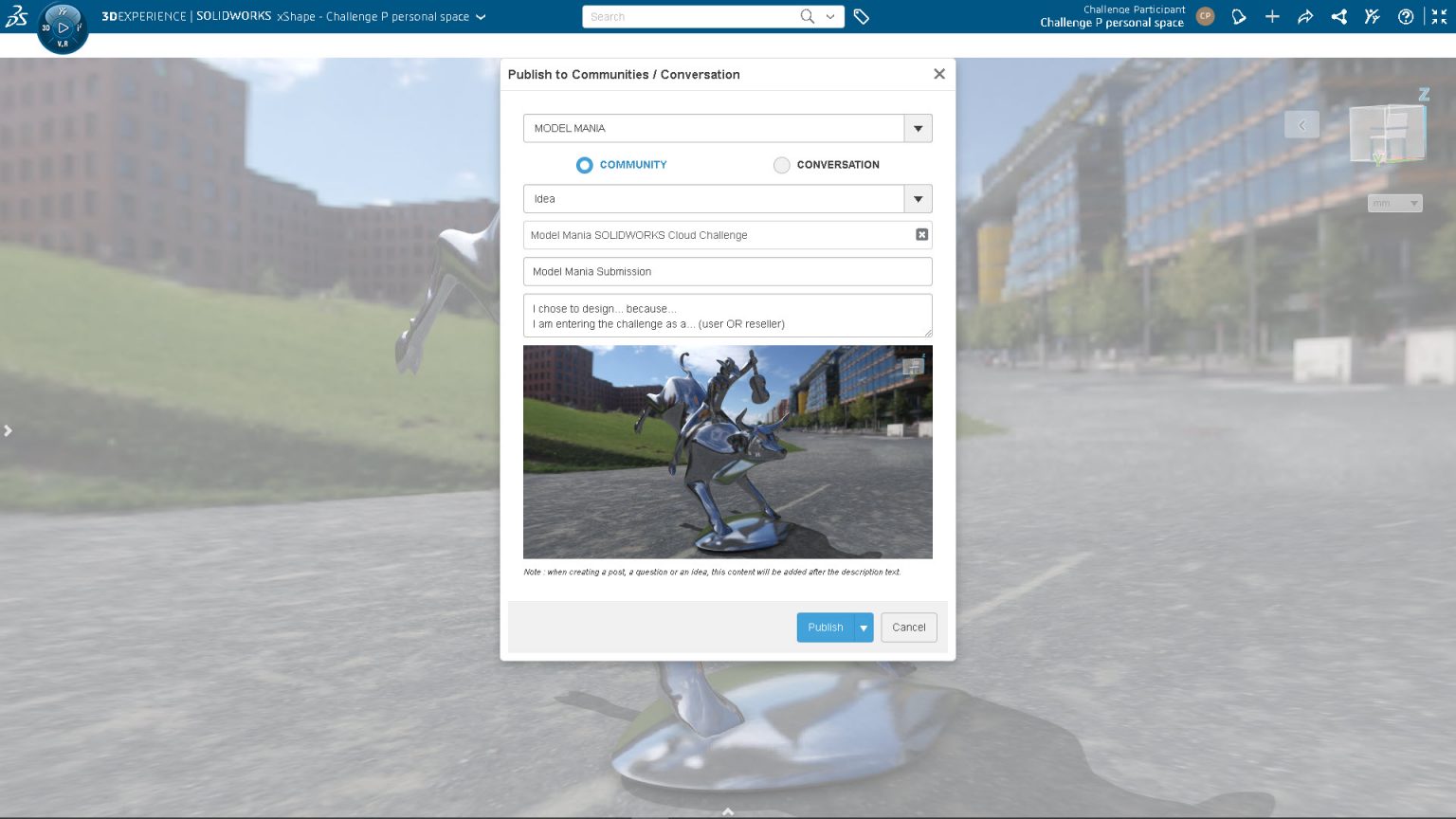
Task: Open the 3DEXPERIENCE compass menu
Action: 63,27
